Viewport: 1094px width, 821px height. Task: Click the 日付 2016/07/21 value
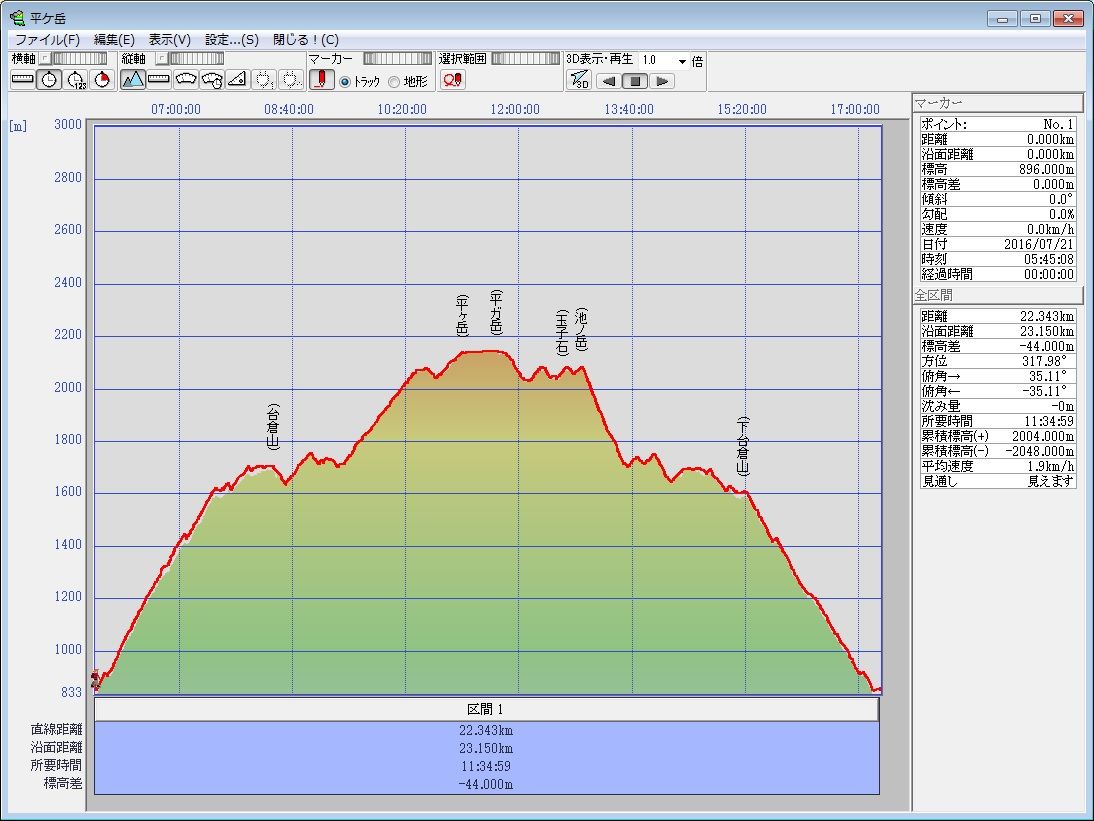click(x=1039, y=244)
